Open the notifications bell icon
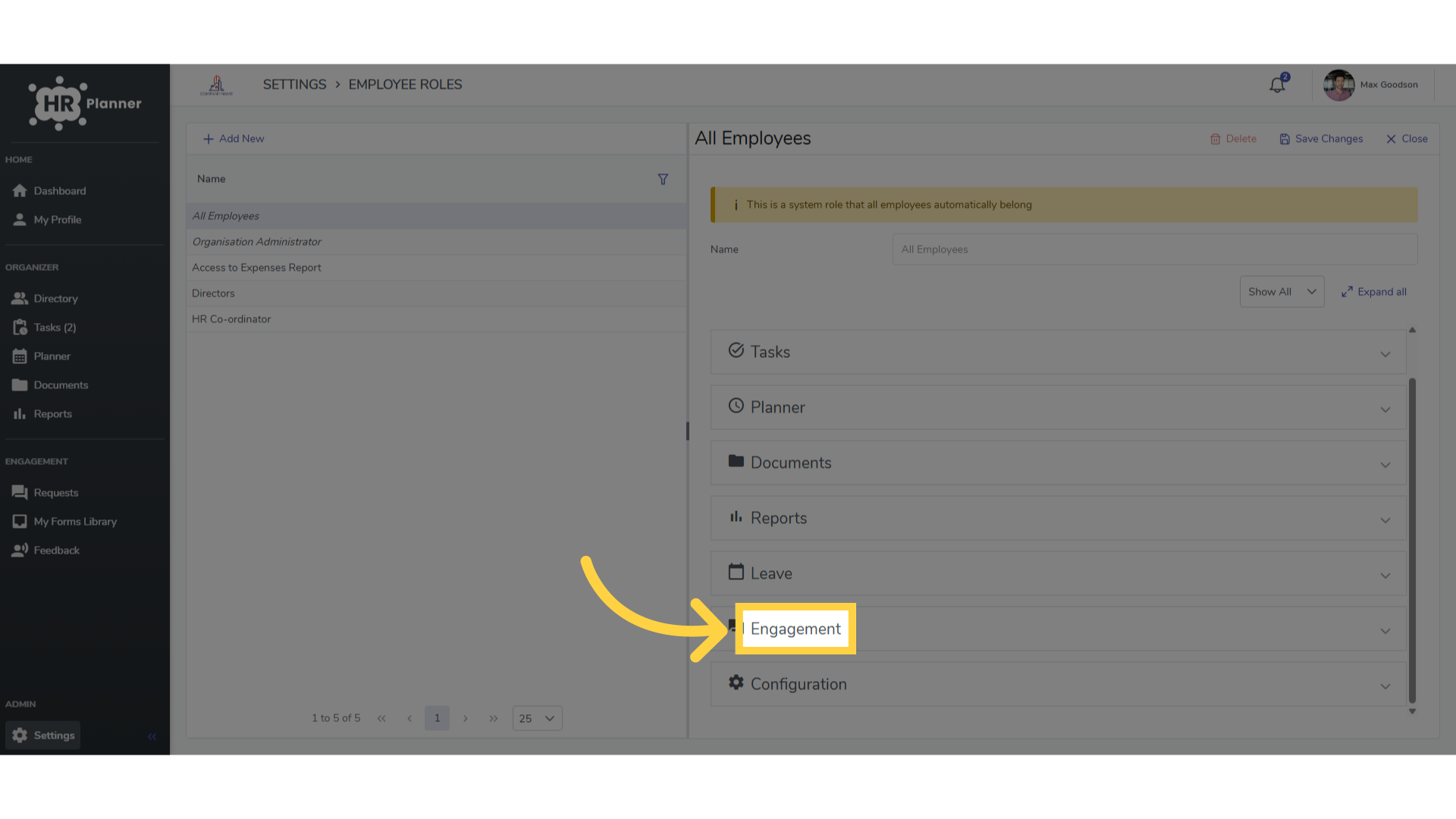 coord(1277,84)
